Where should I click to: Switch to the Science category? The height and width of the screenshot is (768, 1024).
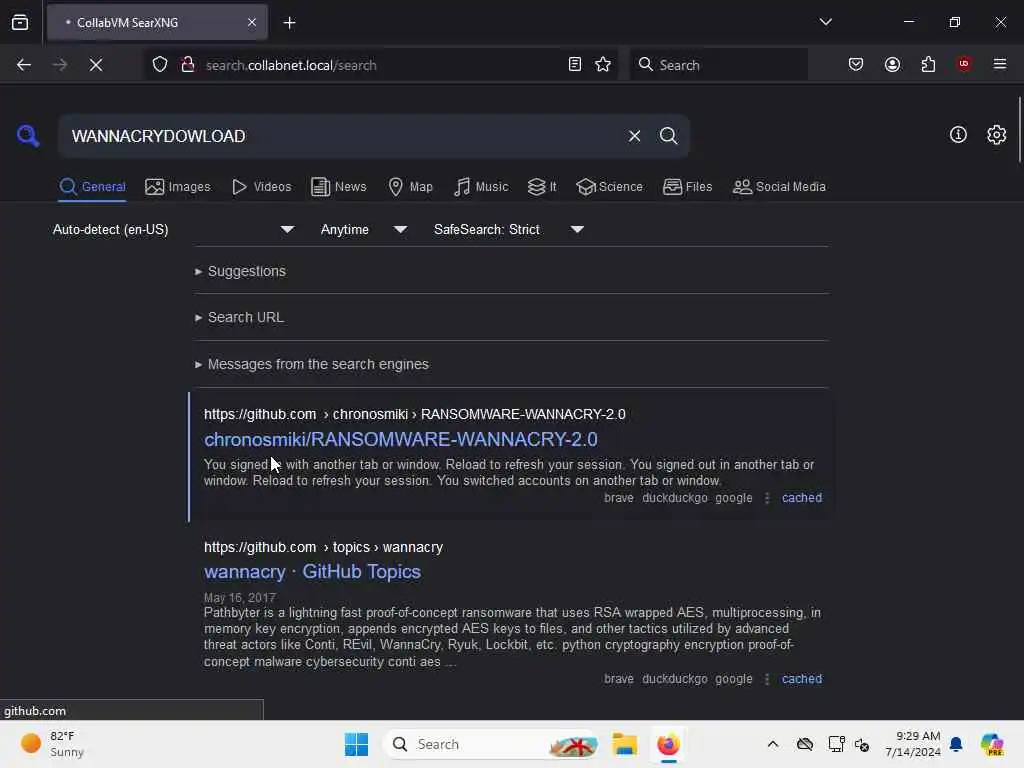click(609, 187)
